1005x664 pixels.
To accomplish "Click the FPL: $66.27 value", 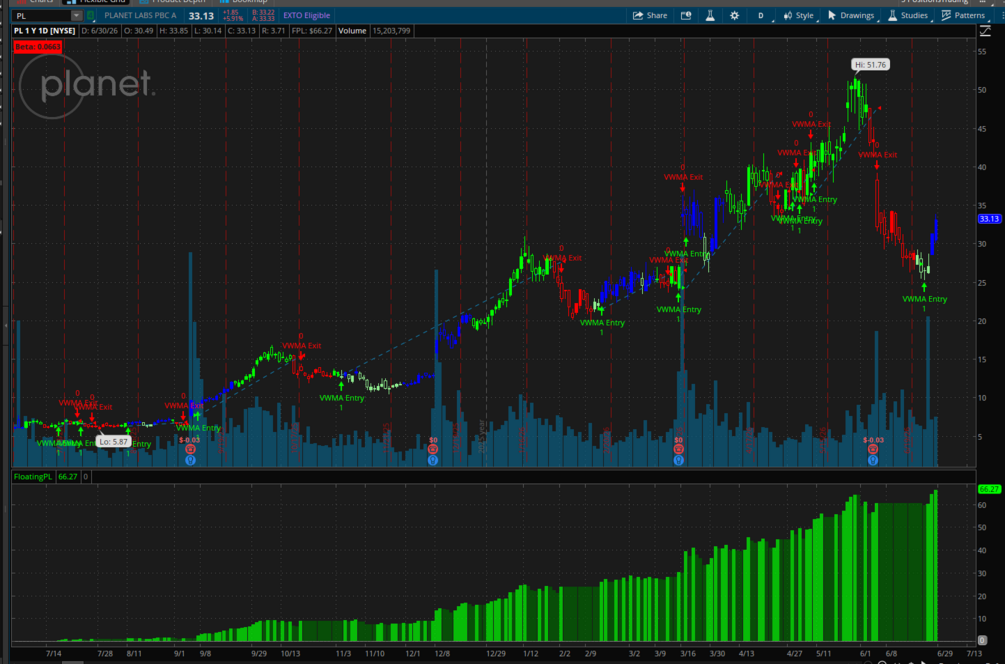I will coord(311,31).
